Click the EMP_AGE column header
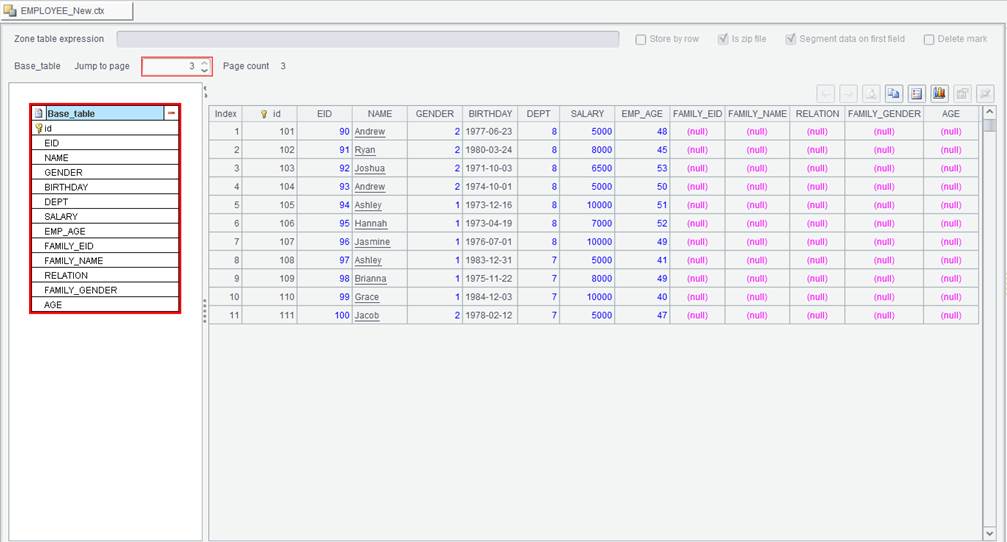Screen dimensions: 1007x542 pyautogui.click(x=642, y=114)
